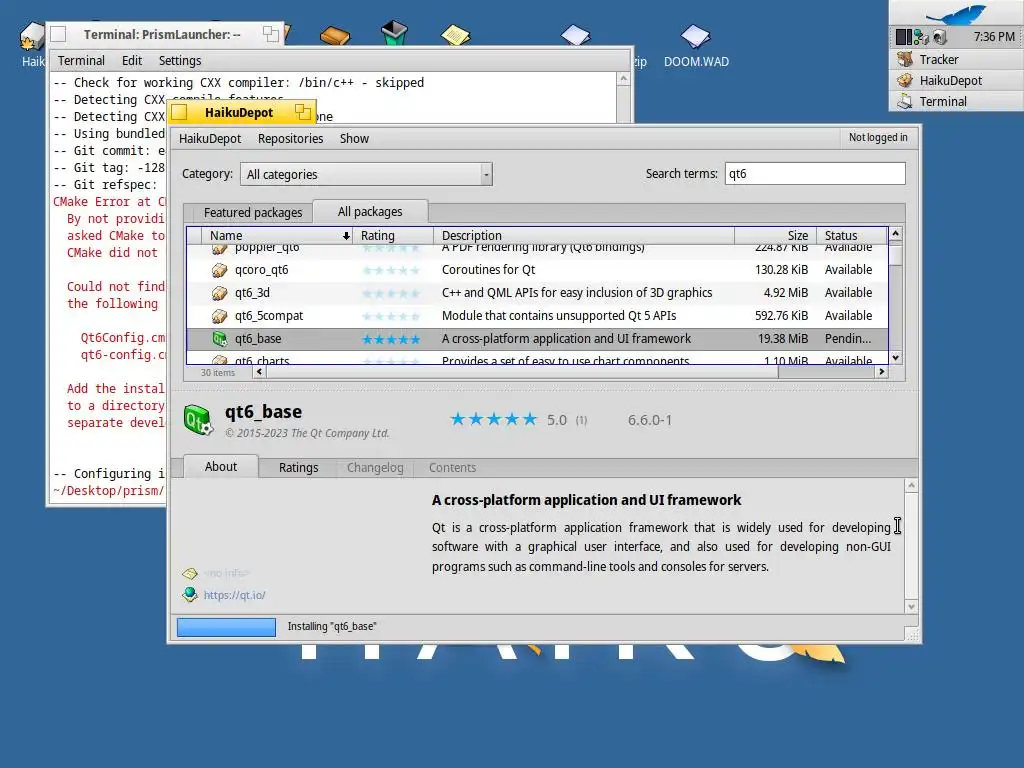Image resolution: width=1024 pixels, height=768 pixels.
Task: Select the Ratings tab
Action: pos(298,468)
